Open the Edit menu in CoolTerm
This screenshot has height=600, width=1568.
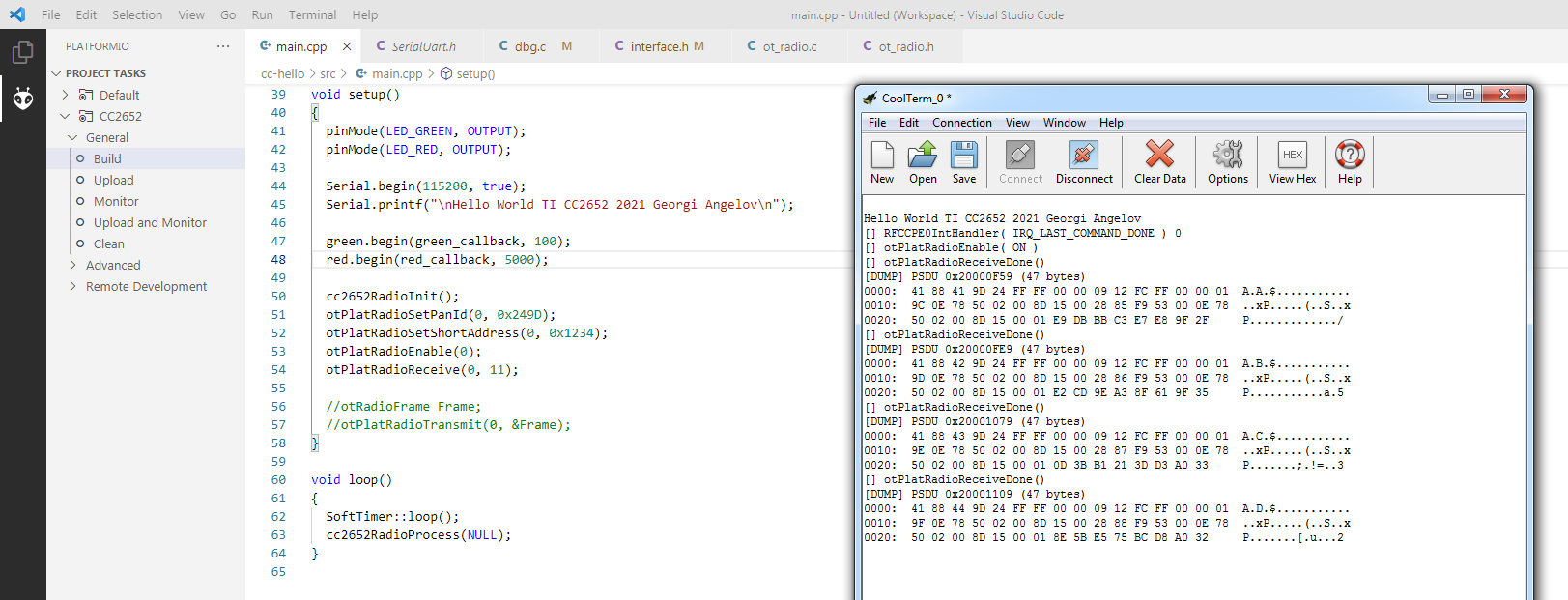click(908, 123)
